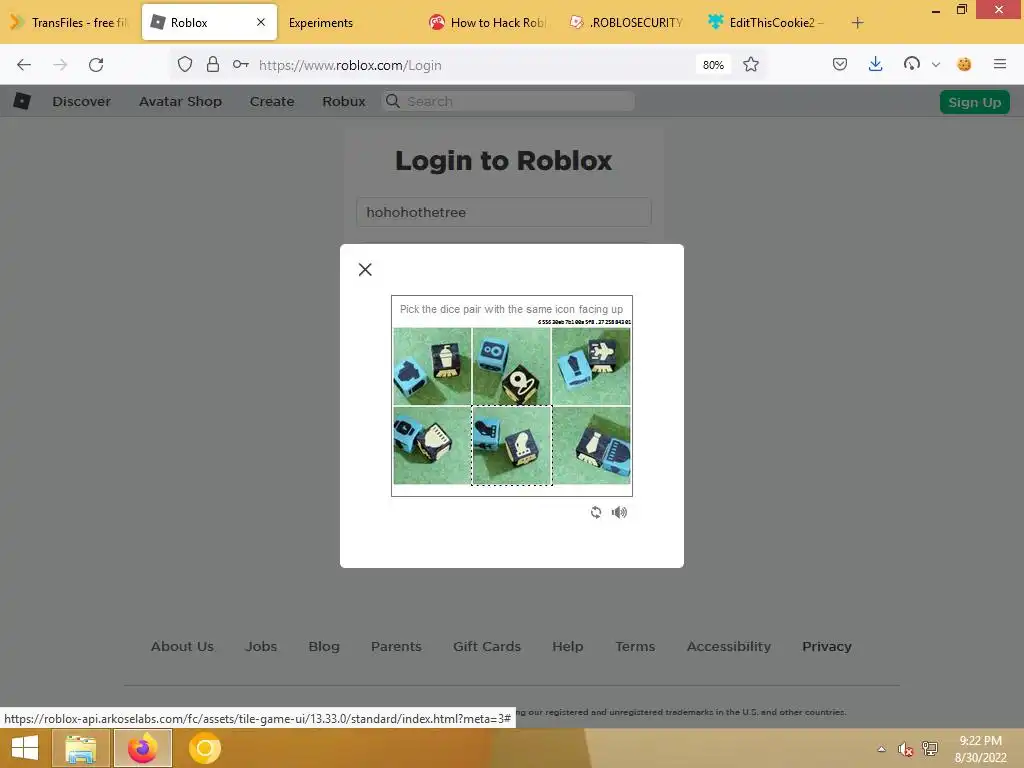1024x768 pixels.
Task: Click the URL address bar
Action: pyautogui.click(x=470, y=65)
